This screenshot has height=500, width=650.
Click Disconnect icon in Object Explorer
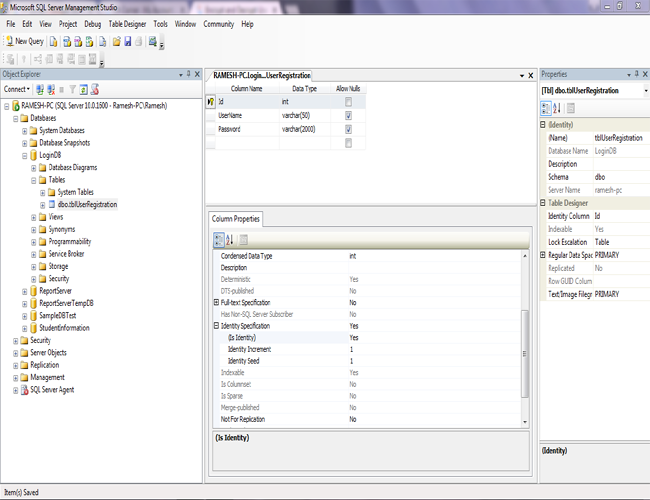51,89
